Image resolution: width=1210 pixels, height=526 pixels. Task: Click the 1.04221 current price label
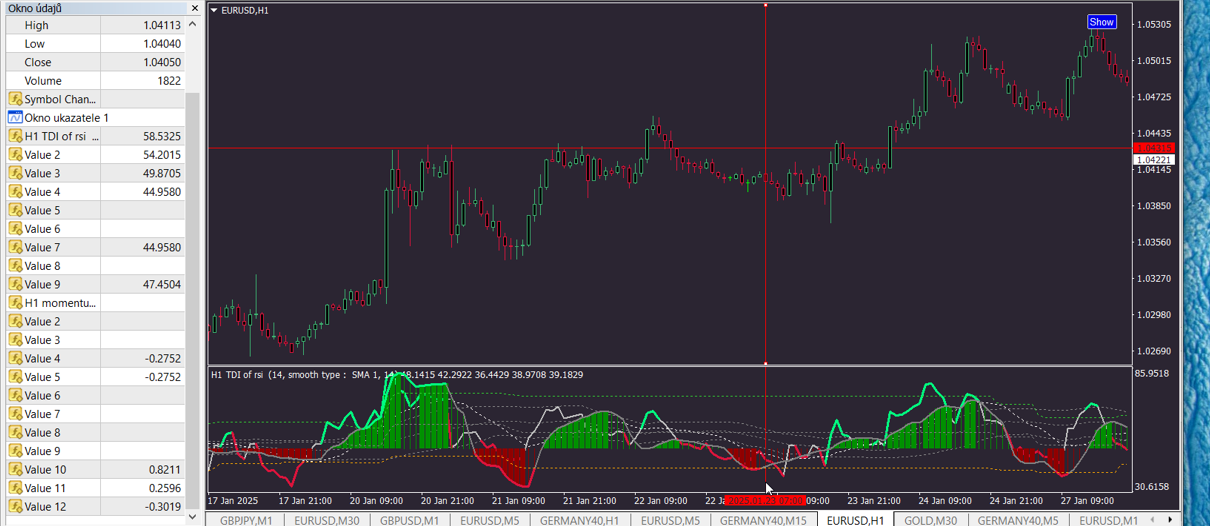[x=1154, y=160]
